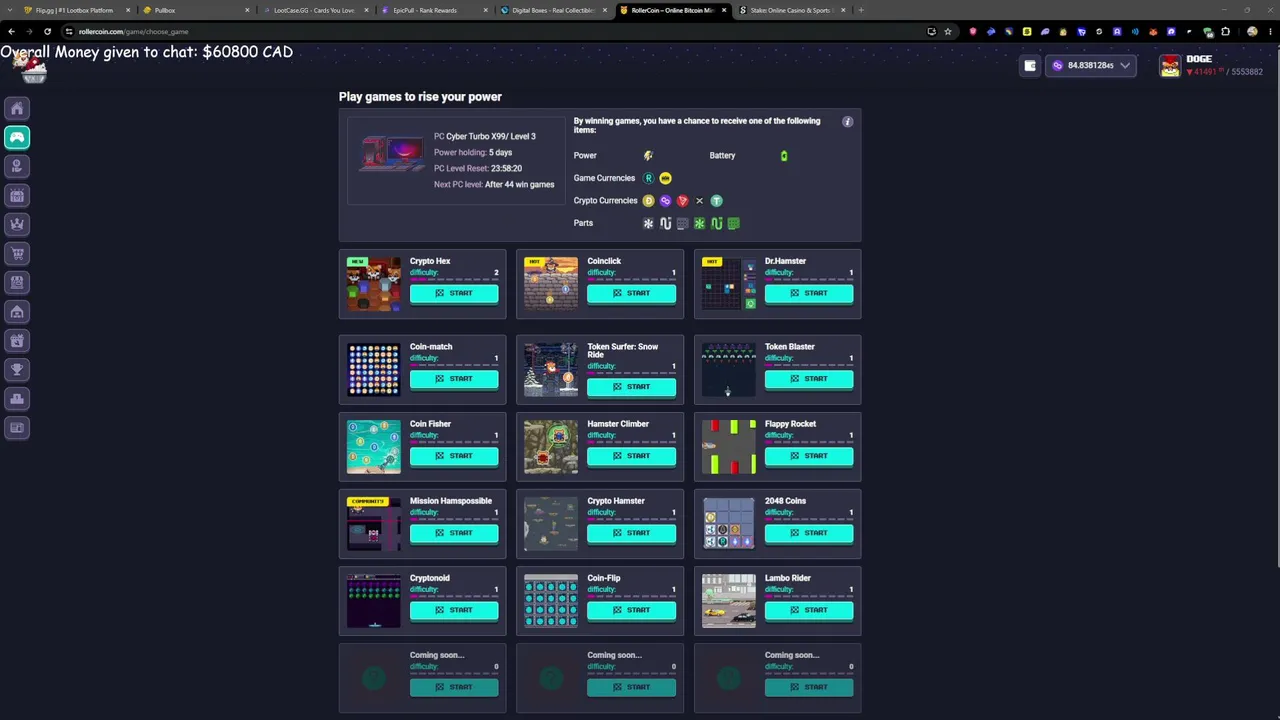This screenshot has height=720, width=1280.
Task: Click the Coin-match game thumbnail
Action: [x=374, y=370]
